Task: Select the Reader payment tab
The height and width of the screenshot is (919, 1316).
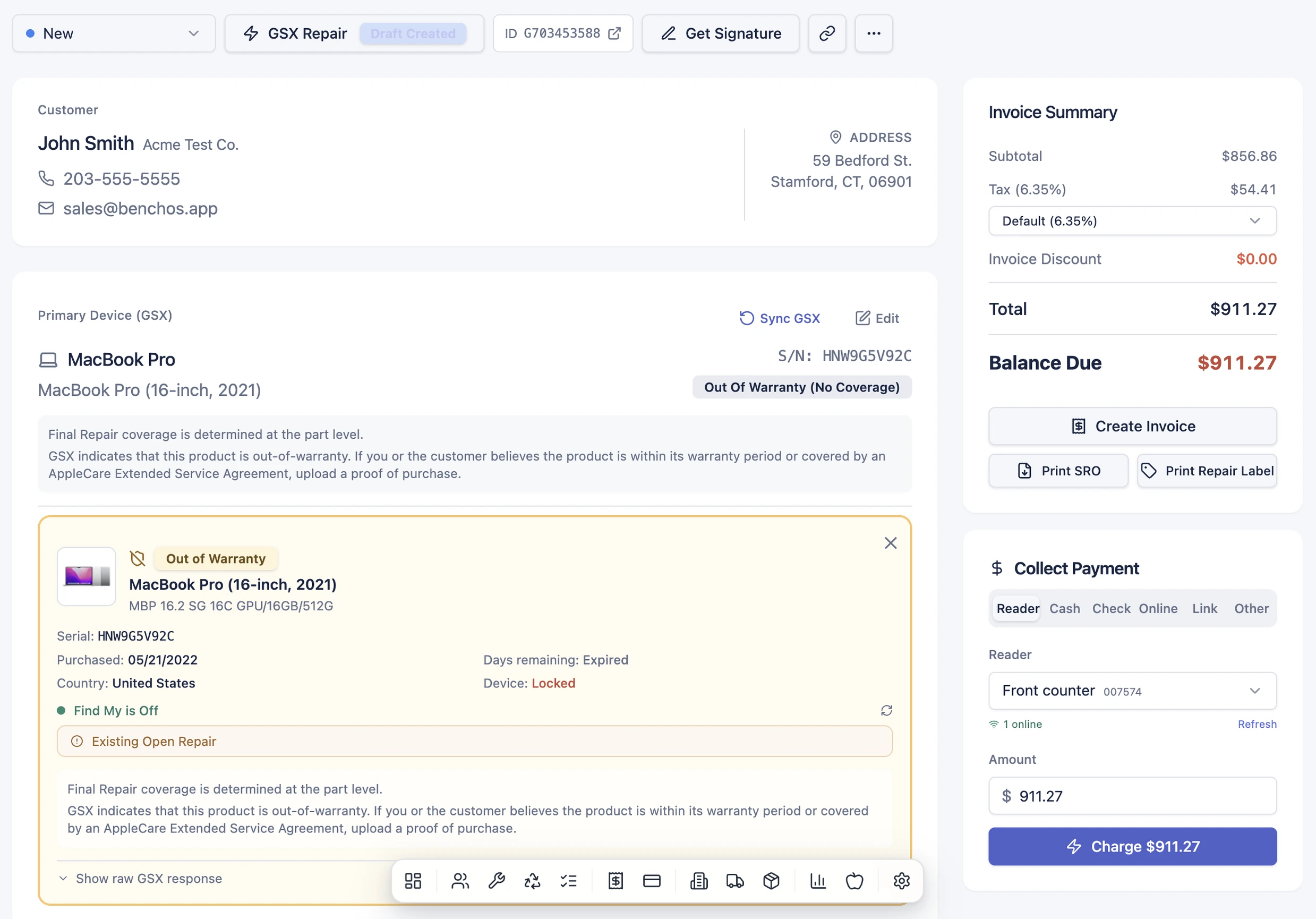Action: 1018,608
